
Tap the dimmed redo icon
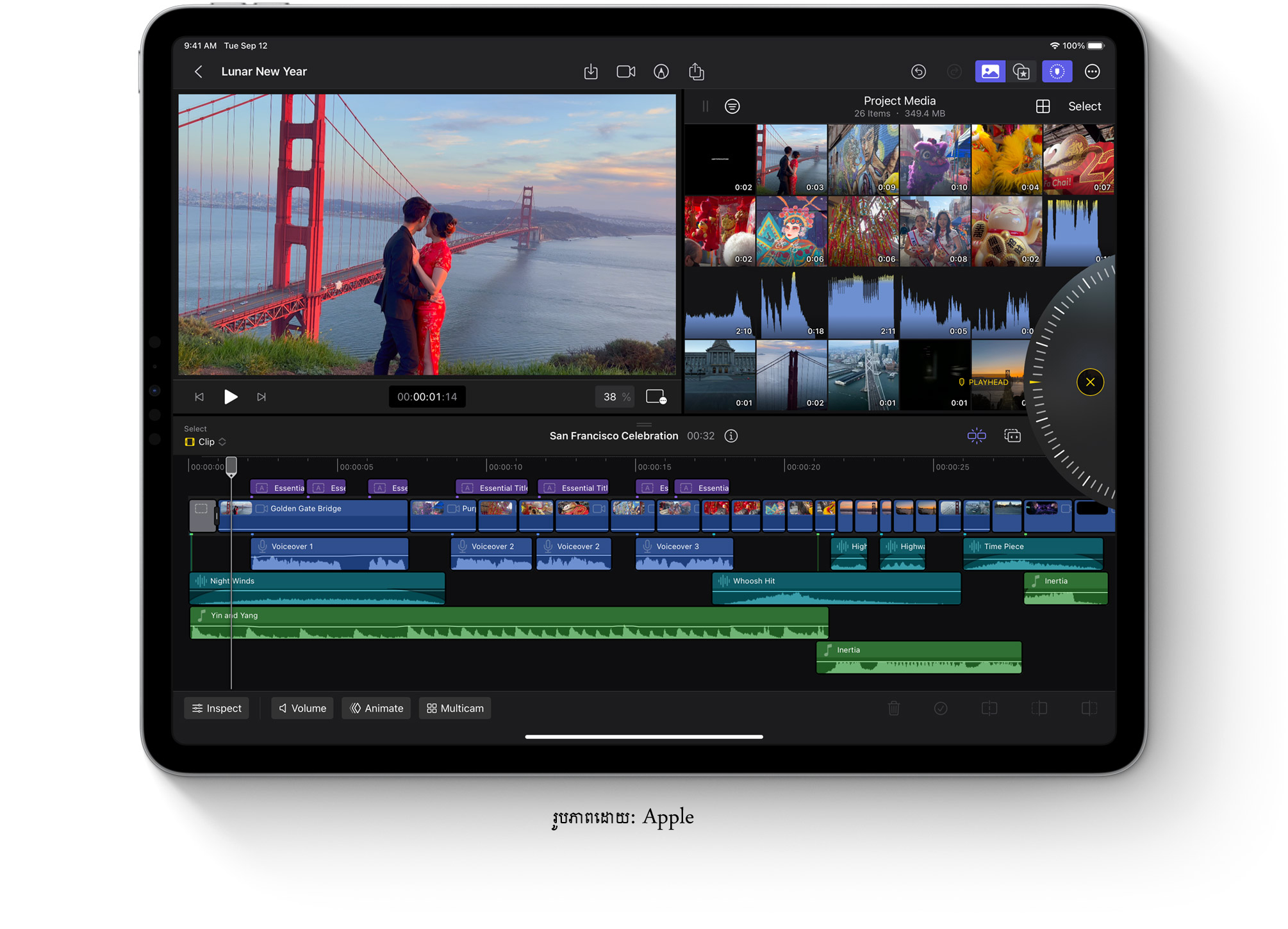coord(954,72)
